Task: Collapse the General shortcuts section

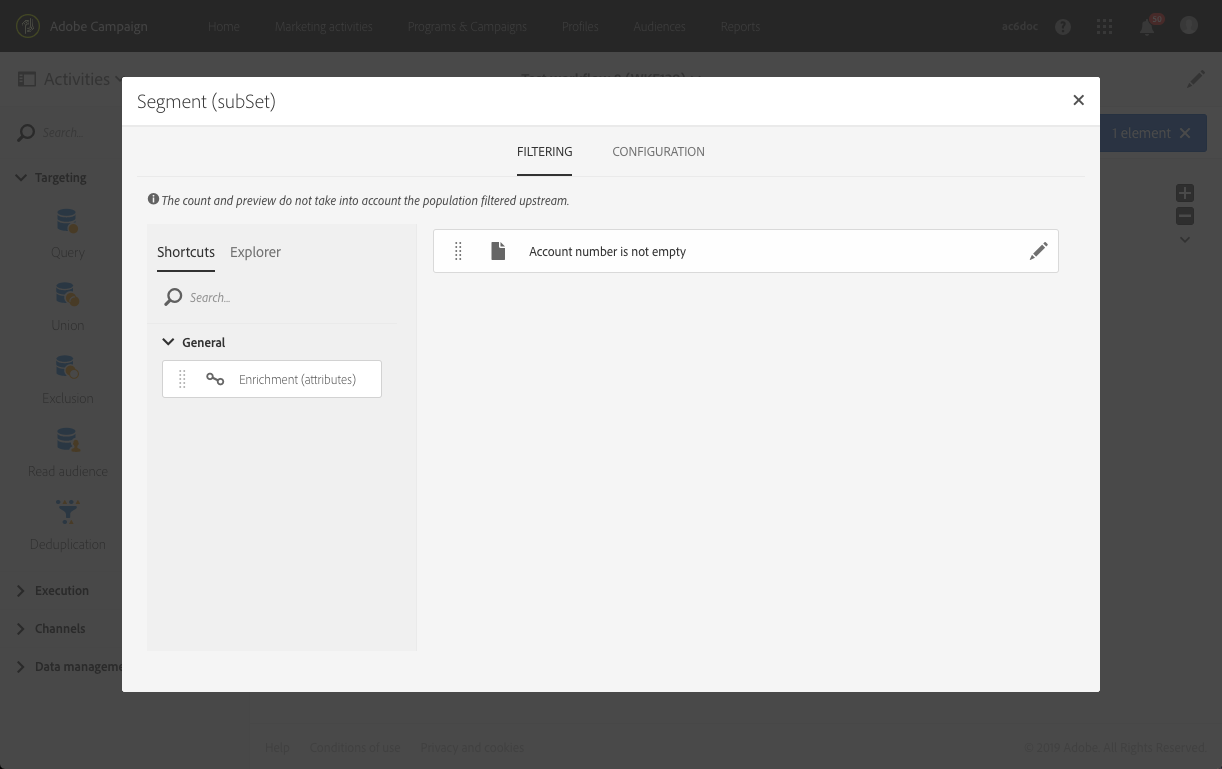Action: [168, 342]
